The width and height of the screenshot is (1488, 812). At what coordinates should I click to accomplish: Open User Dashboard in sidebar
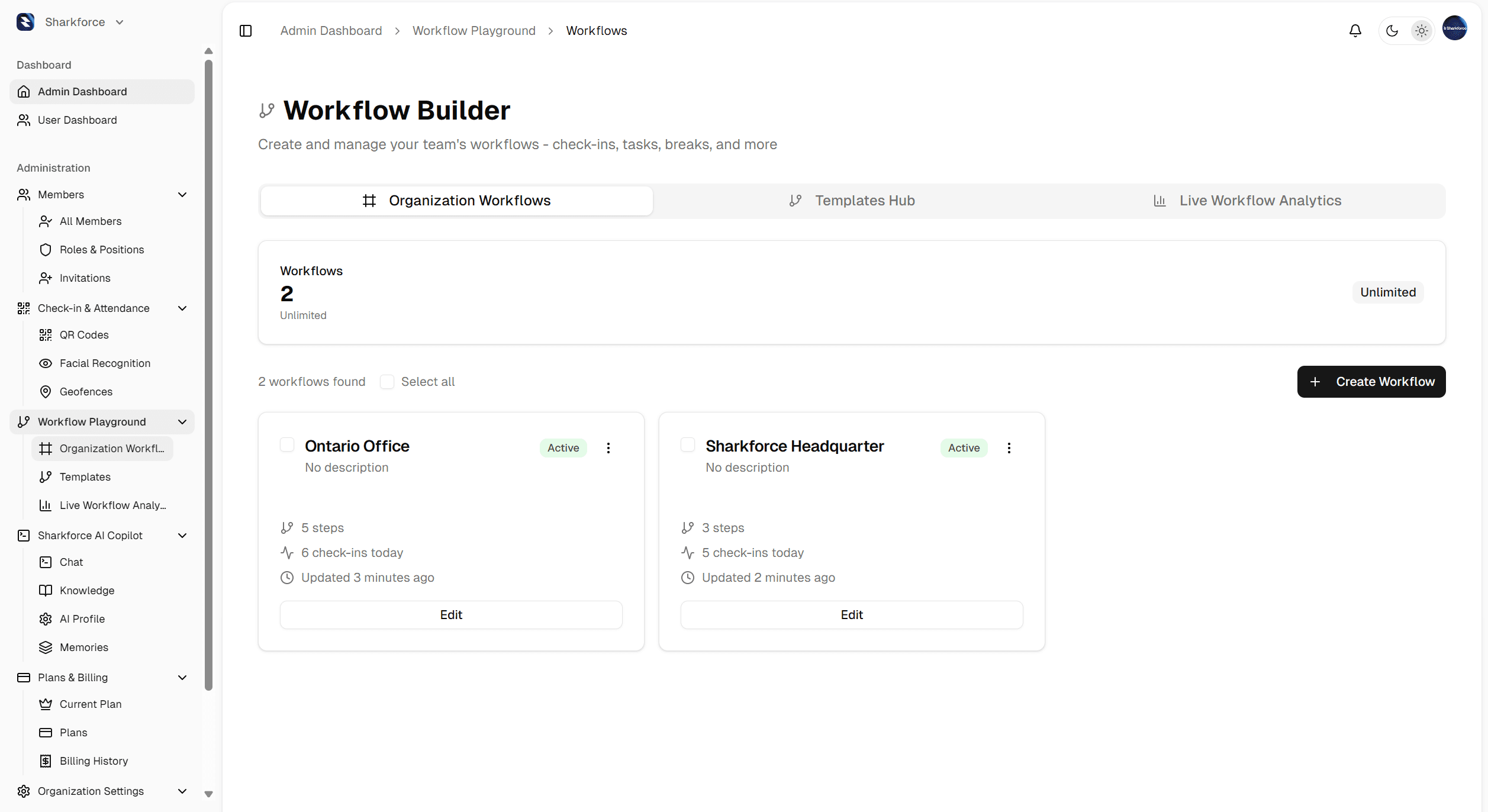(x=102, y=120)
